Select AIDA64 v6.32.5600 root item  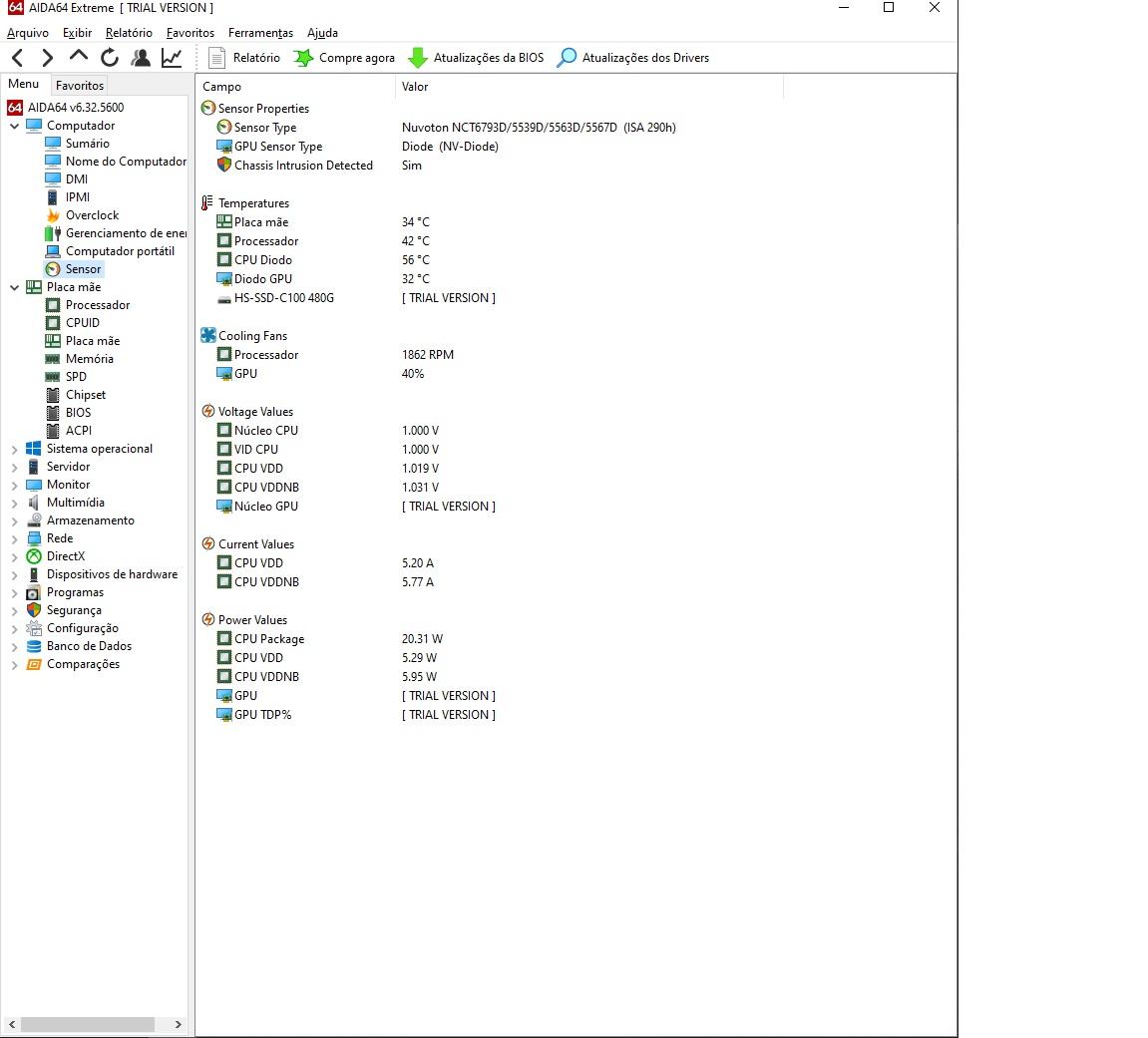tap(66, 108)
